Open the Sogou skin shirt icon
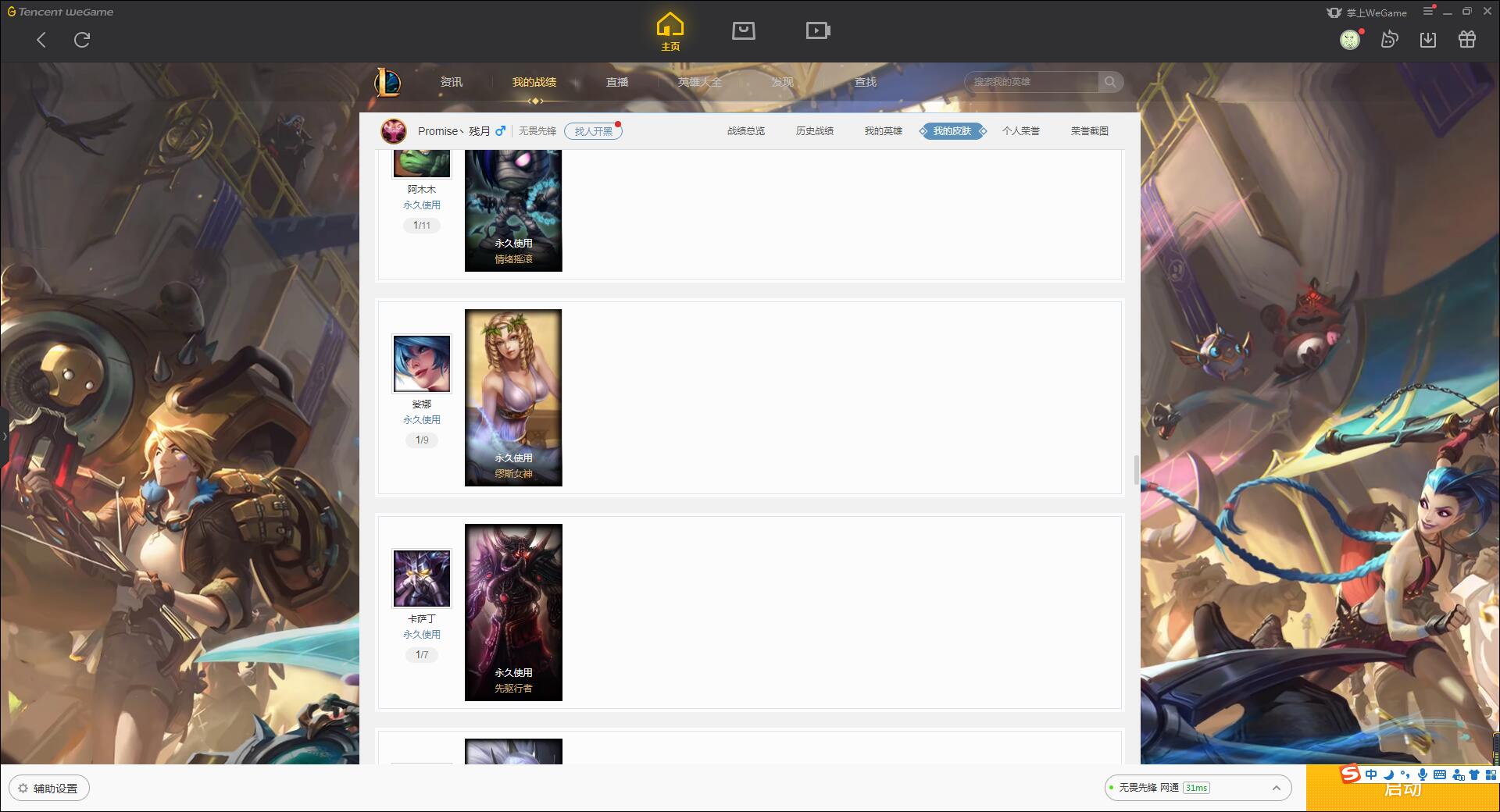 coord(1474,775)
